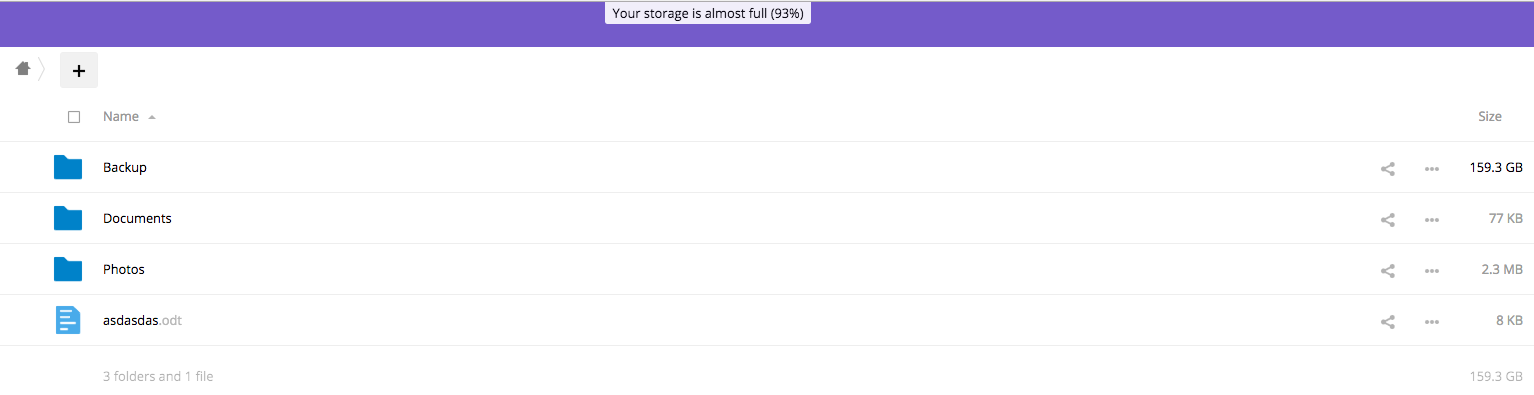Open the asdasdas.odt document icon
The width and height of the screenshot is (1534, 395).
click(x=67, y=320)
